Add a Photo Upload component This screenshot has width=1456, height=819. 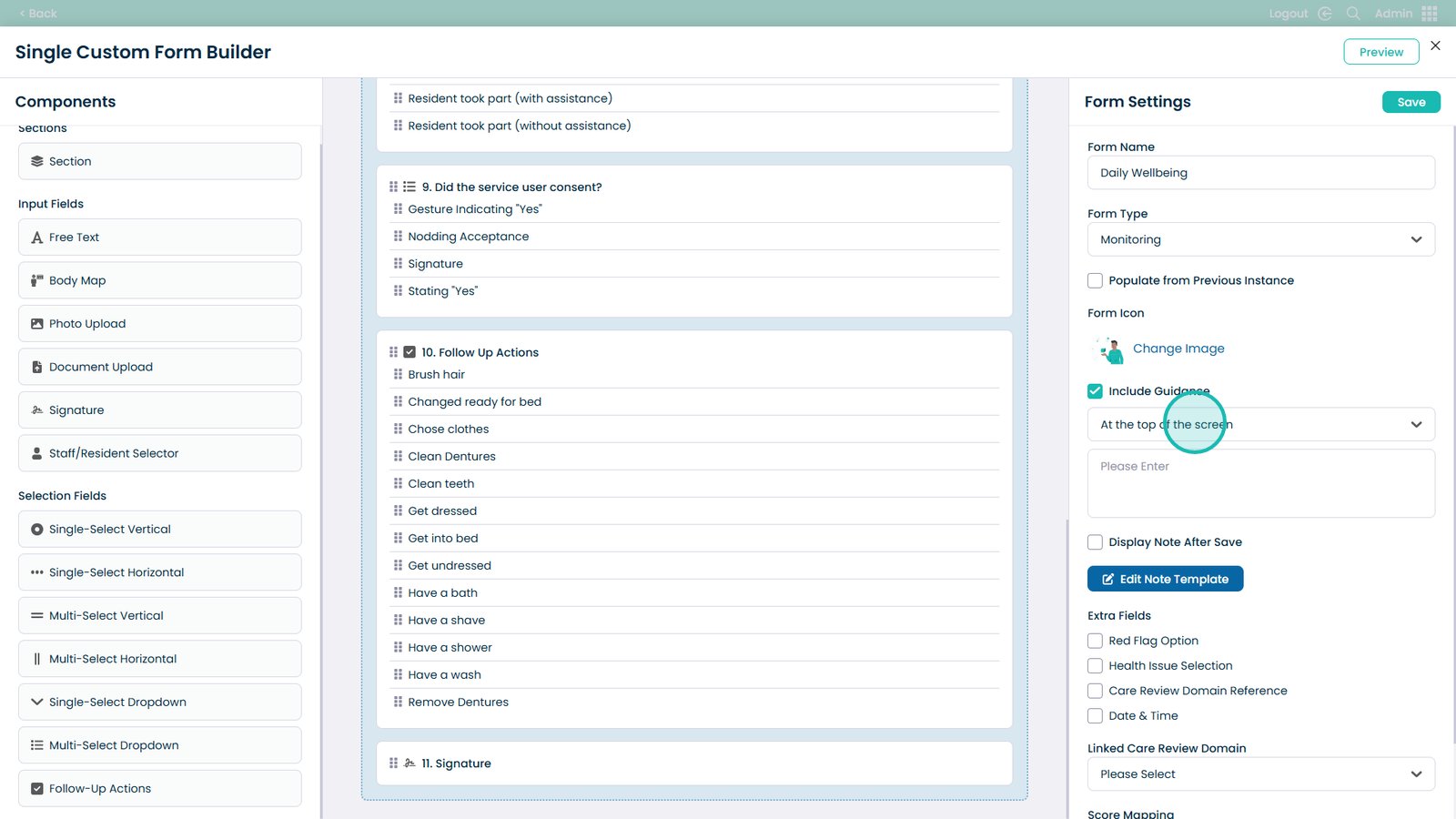pos(160,324)
